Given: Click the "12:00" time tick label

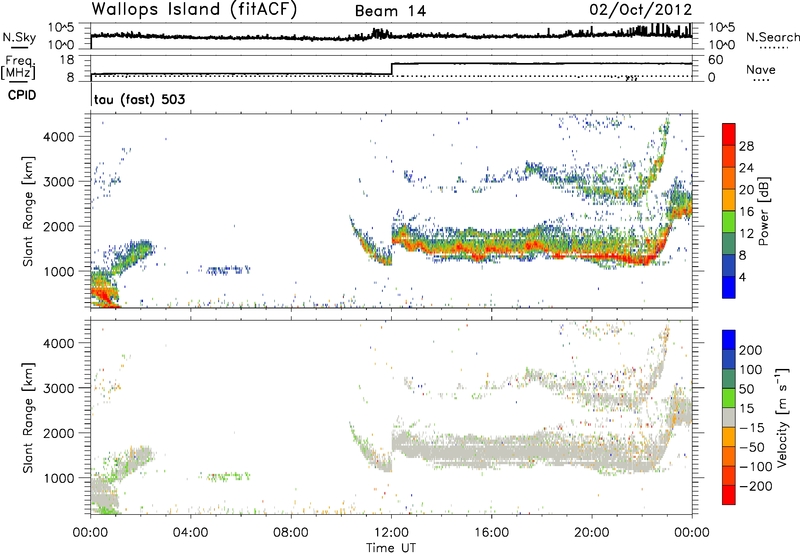Looking at the screenshot, I should [x=391, y=533].
